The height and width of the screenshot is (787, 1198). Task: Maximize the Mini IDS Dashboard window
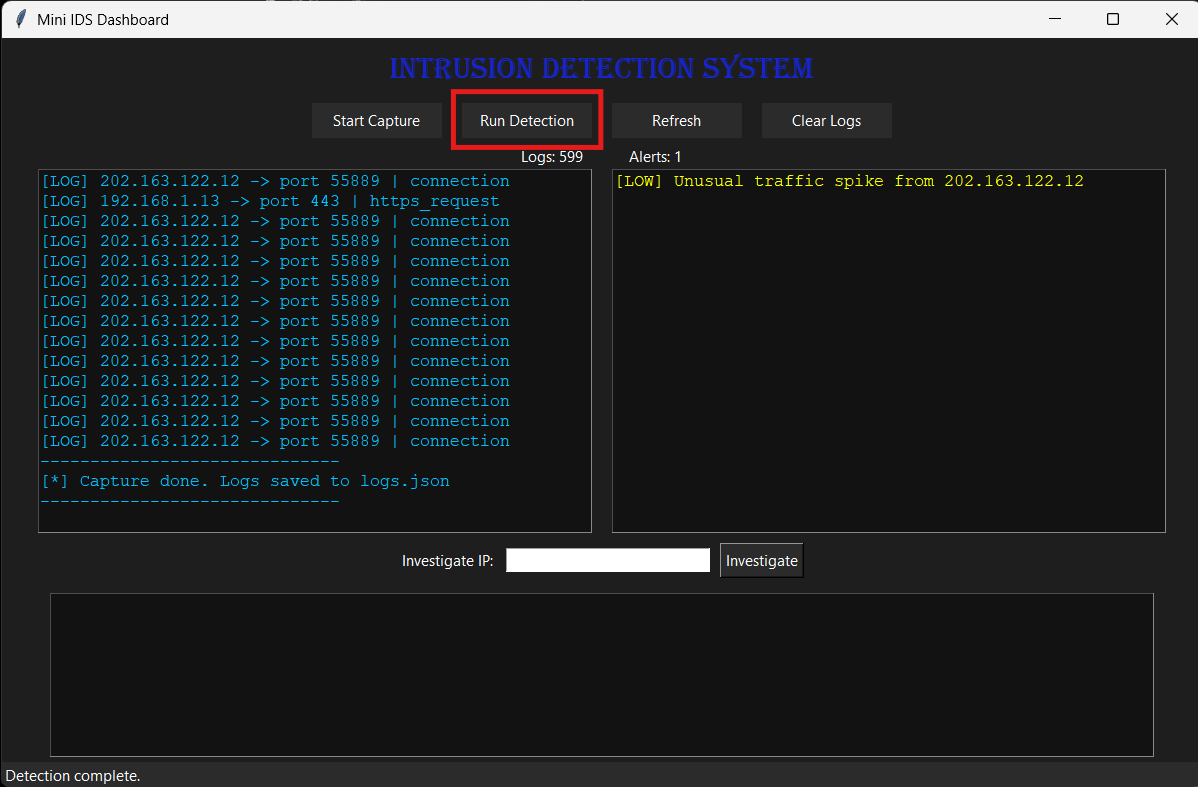click(1113, 19)
